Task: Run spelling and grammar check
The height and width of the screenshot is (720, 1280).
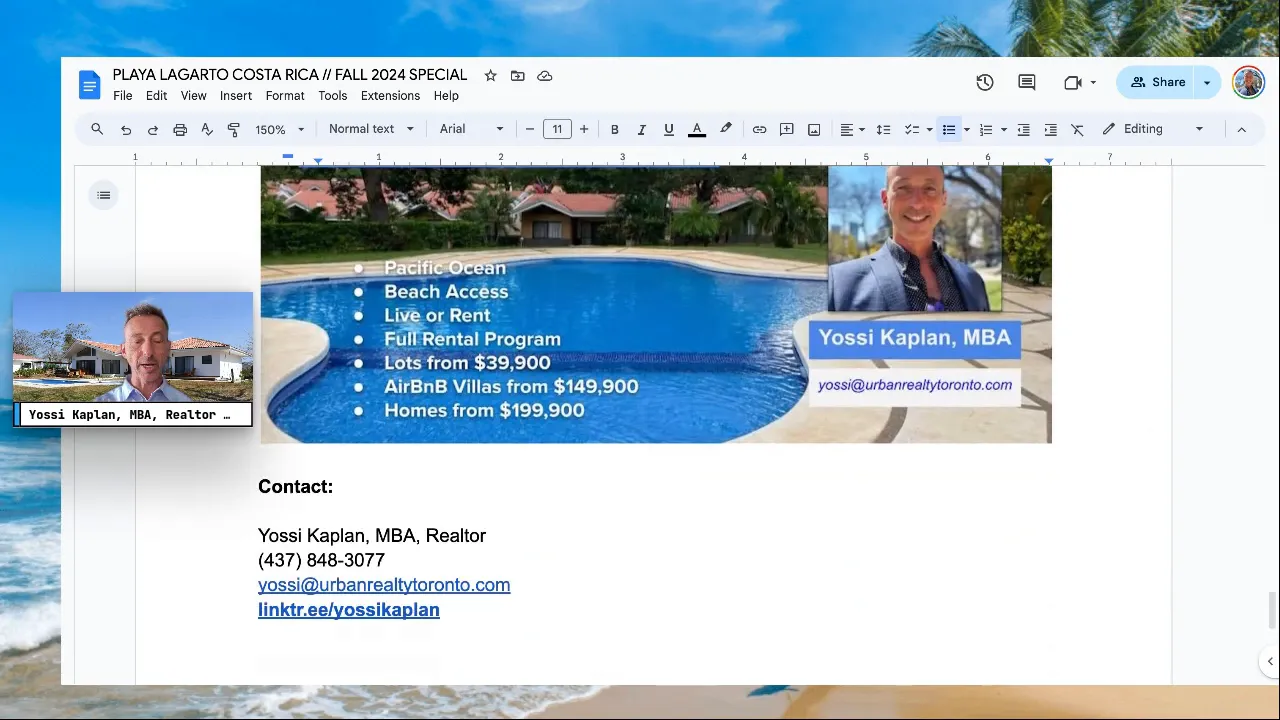Action: click(207, 129)
